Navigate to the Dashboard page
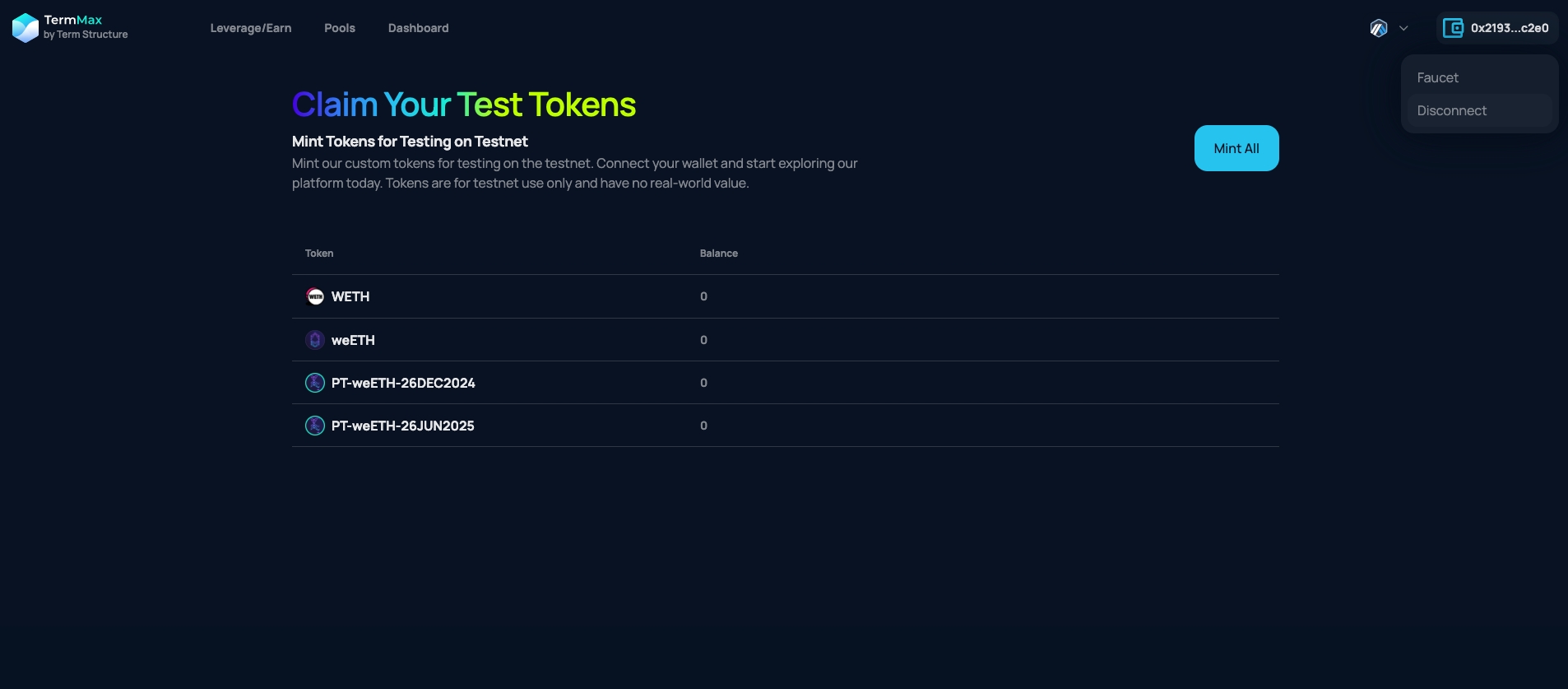Viewport: 1568px width, 689px height. tap(418, 28)
